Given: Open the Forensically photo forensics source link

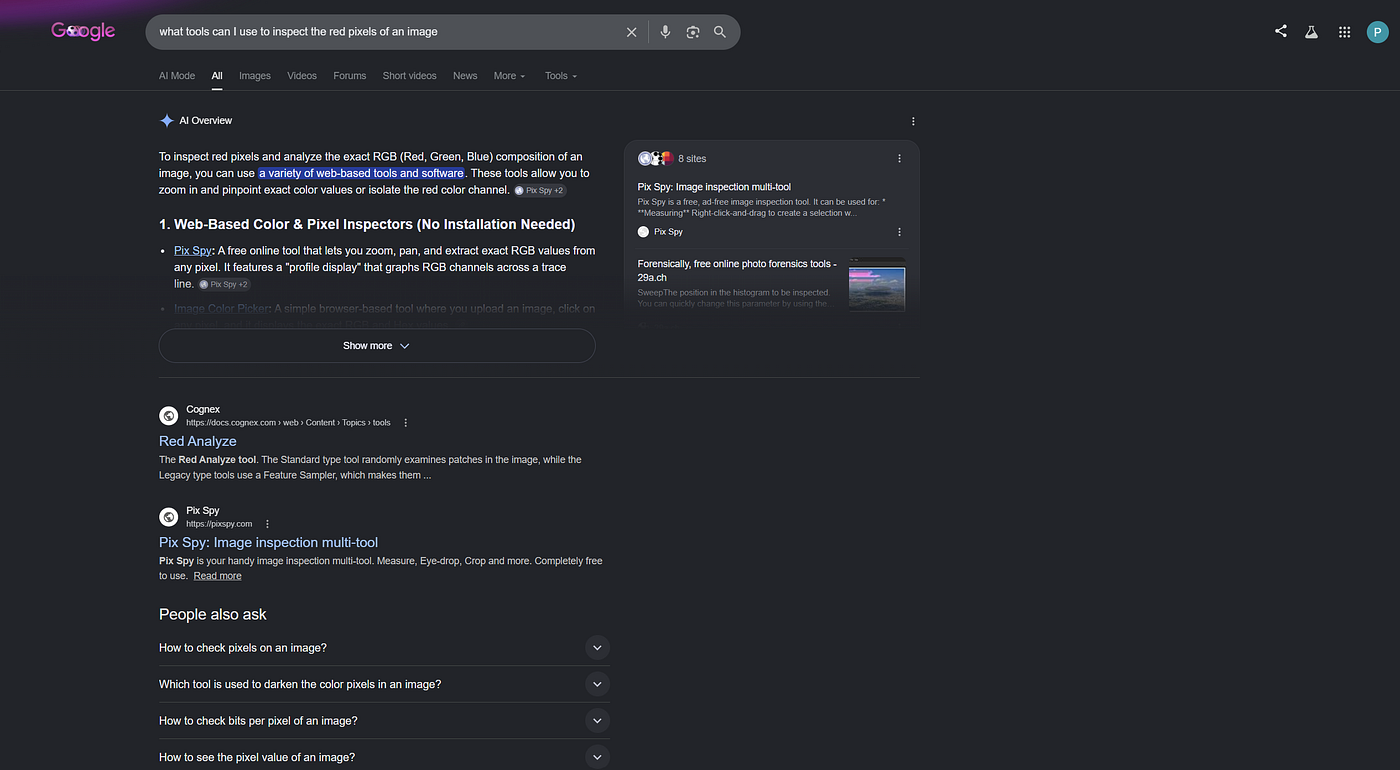Looking at the screenshot, I should coord(737,270).
